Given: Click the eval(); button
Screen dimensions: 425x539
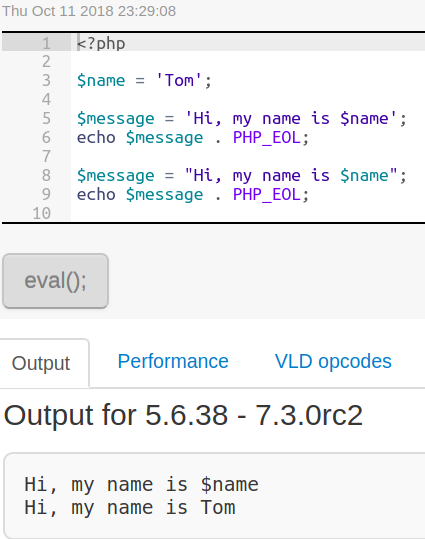Looking at the screenshot, I should pyautogui.click(x=56, y=281).
